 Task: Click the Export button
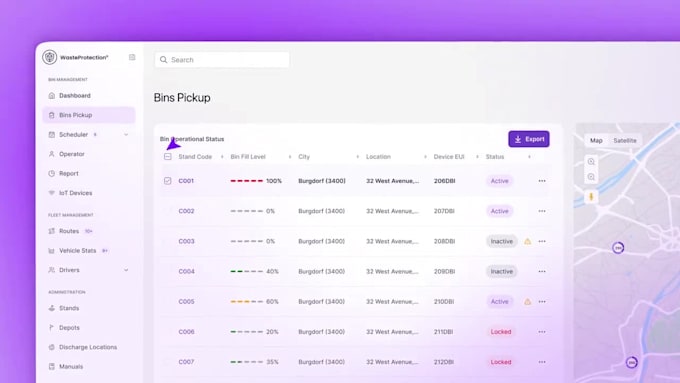[x=529, y=139]
